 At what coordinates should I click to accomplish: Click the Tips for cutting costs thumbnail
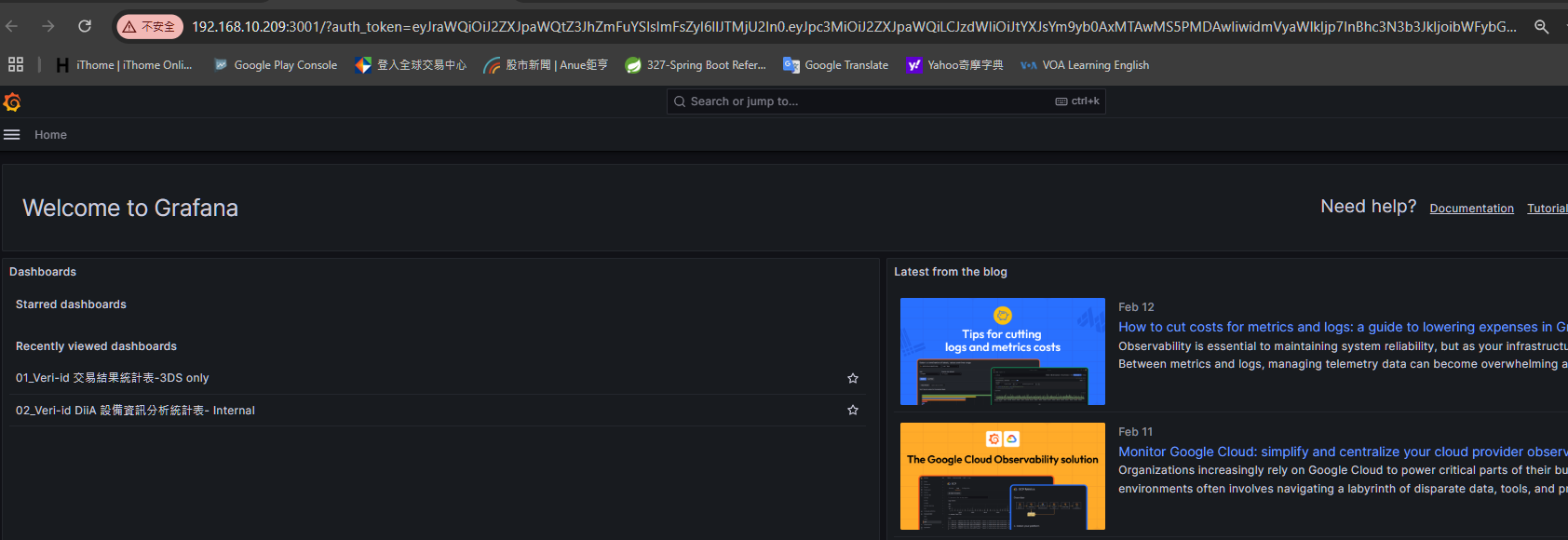[x=1002, y=351]
